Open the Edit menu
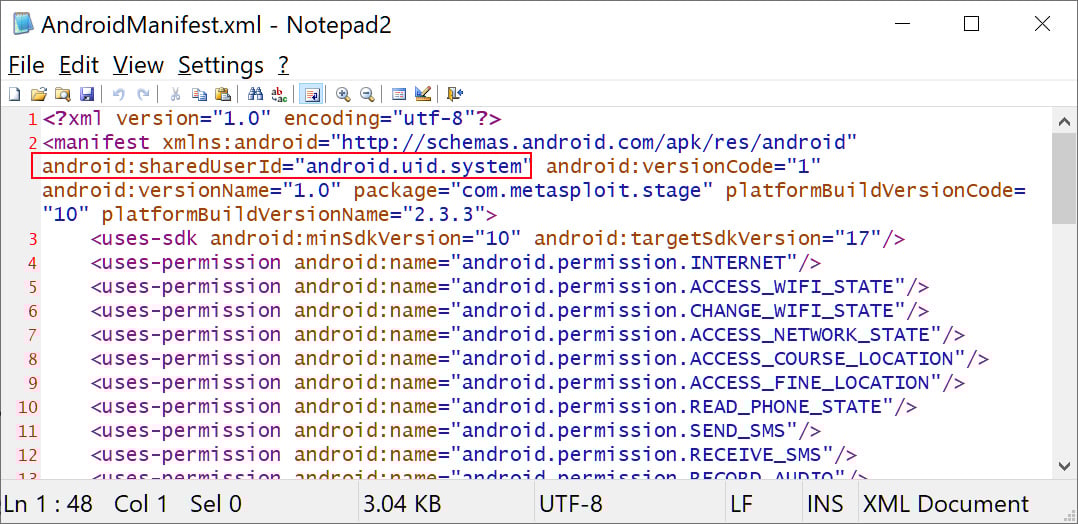 (78, 65)
